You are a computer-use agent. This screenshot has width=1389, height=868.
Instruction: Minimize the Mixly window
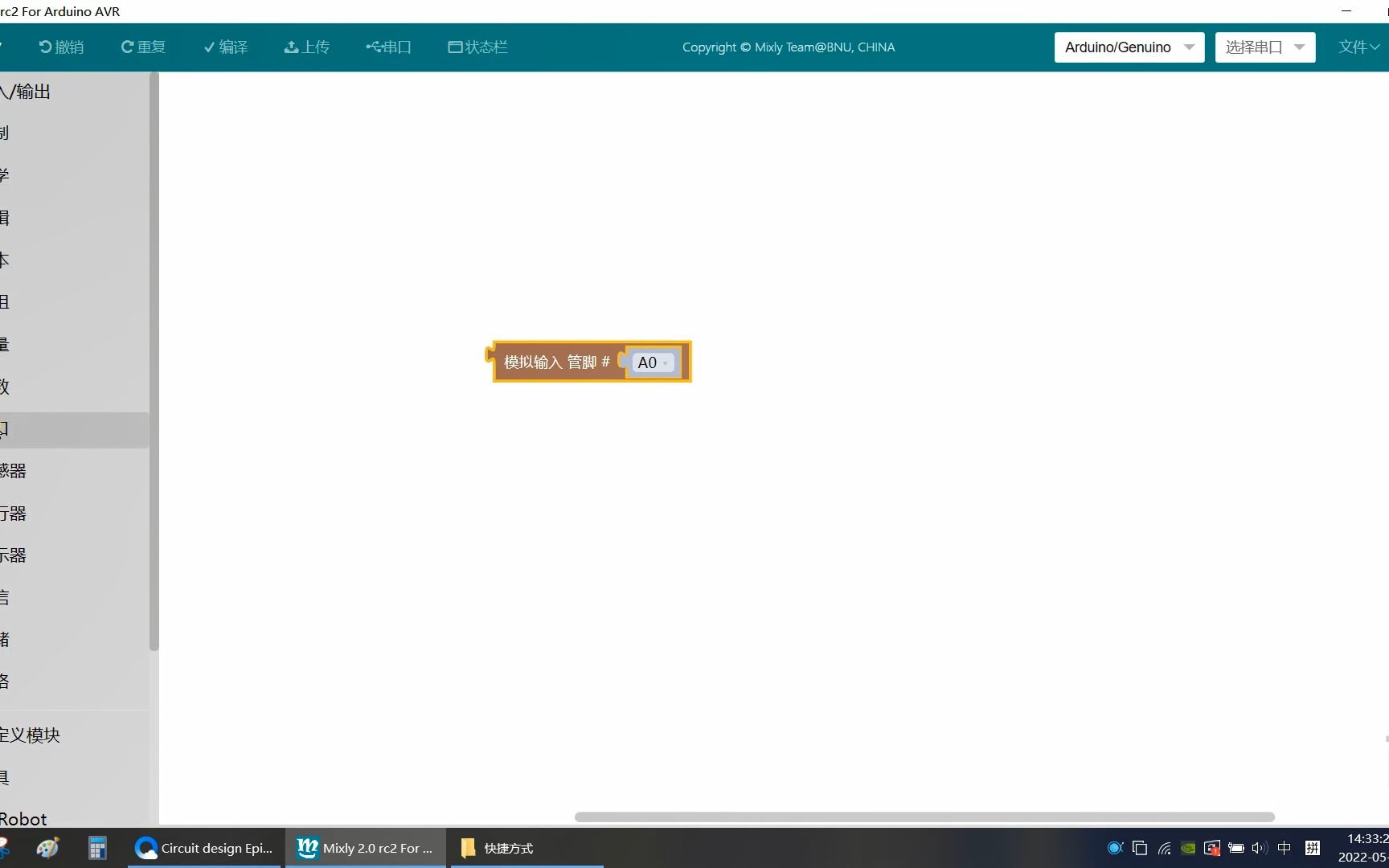point(1346,11)
